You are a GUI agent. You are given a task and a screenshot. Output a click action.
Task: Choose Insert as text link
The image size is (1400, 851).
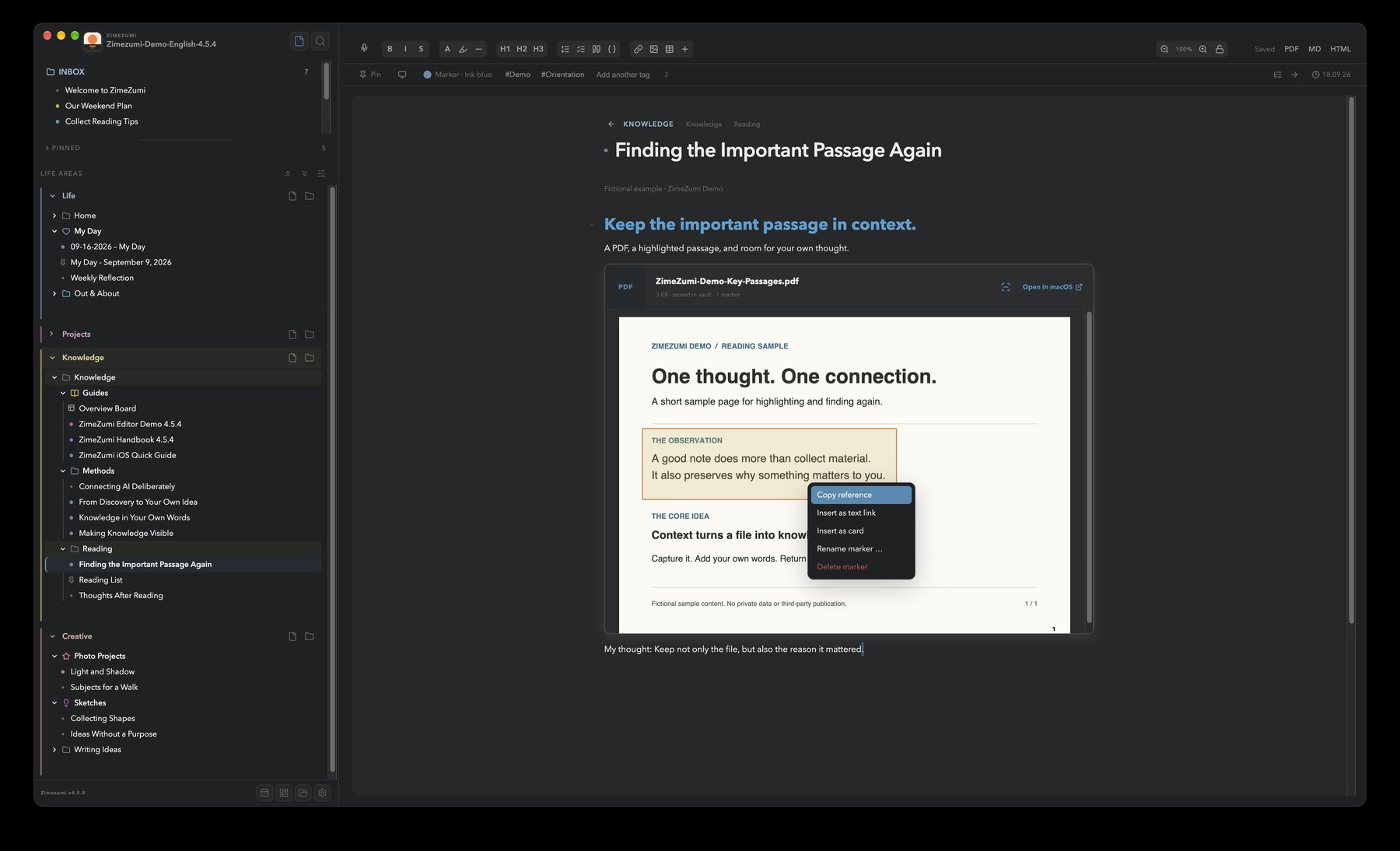861,513
